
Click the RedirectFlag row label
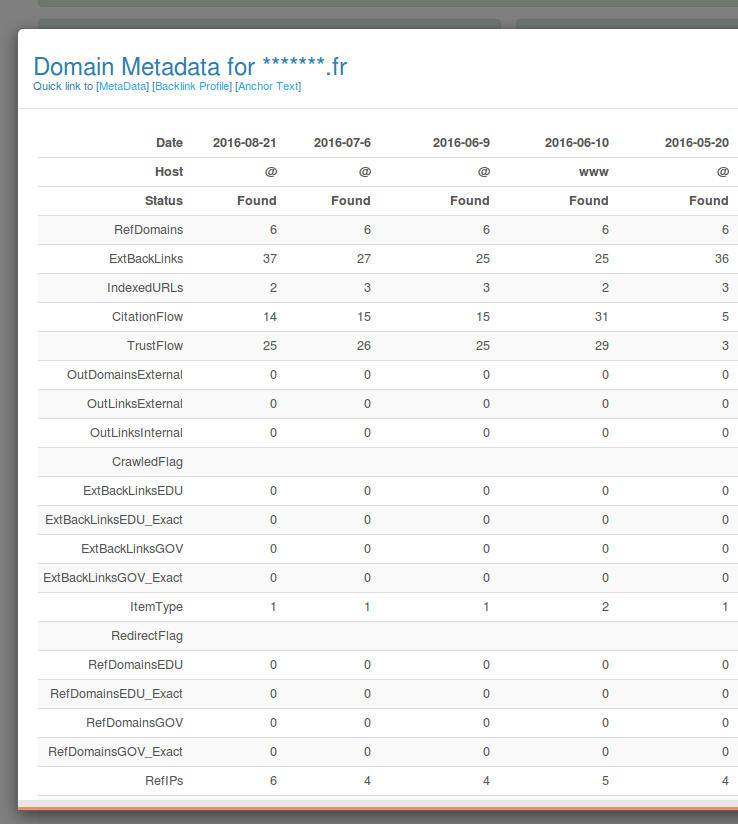[x=147, y=636]
